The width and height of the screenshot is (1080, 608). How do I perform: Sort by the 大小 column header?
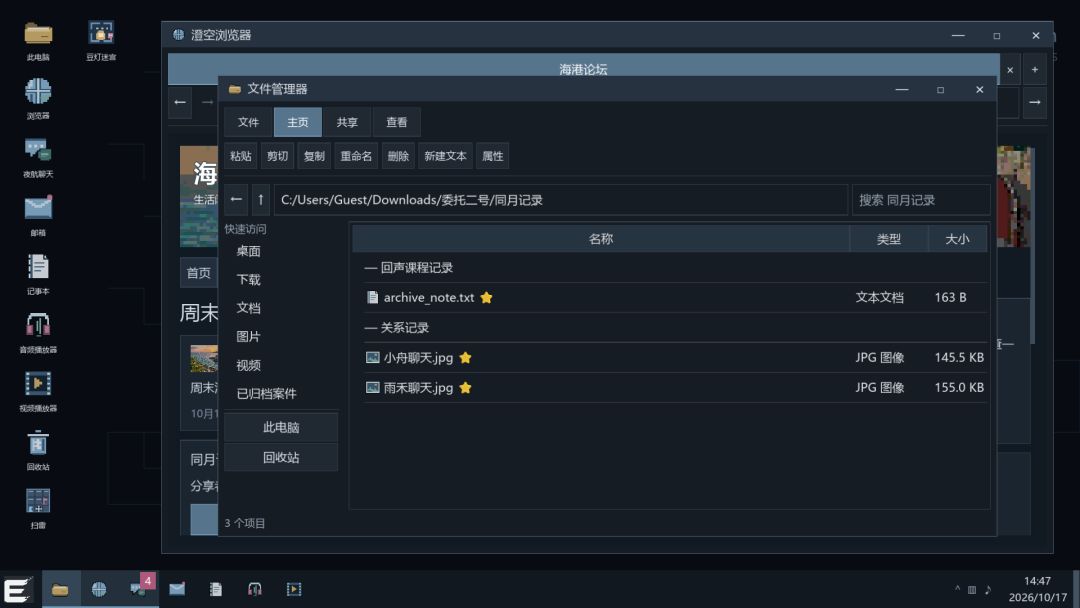coord(957,239)
